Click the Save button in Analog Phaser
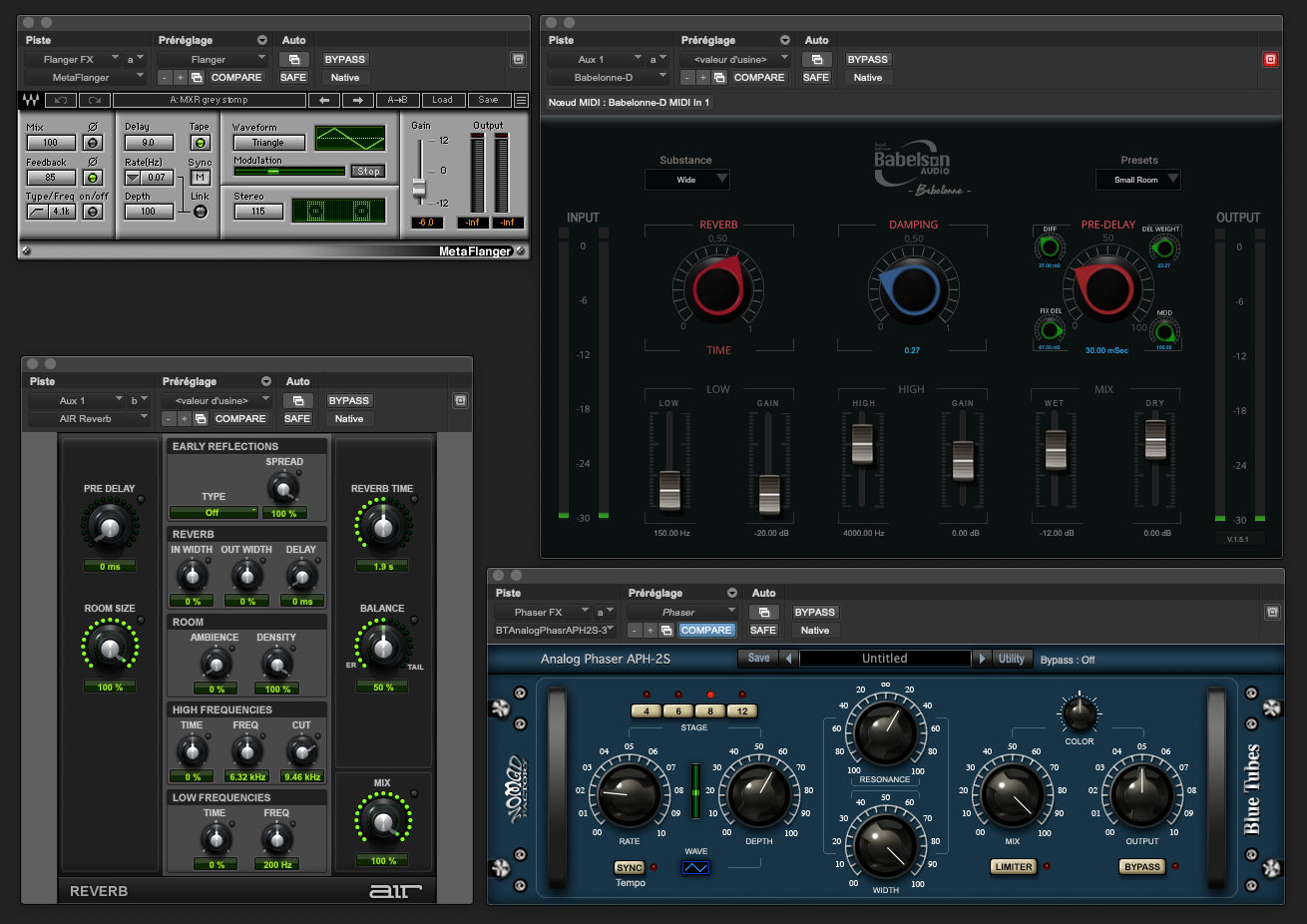The width and height of the screenshot is (1307, 924). [x=759, y=659]
